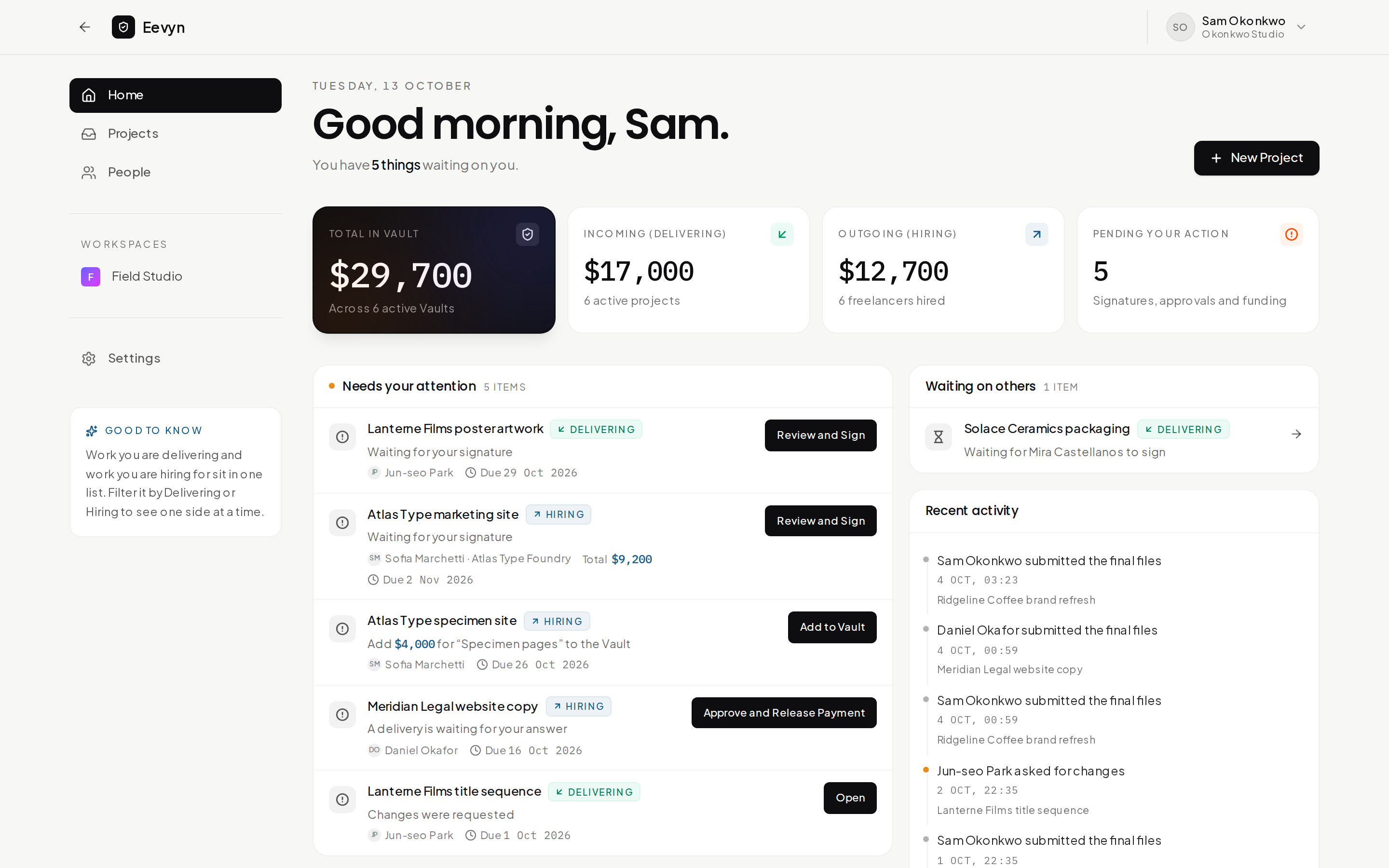Click the Eevyn shield logo
1389x868 pixels.
123,27
